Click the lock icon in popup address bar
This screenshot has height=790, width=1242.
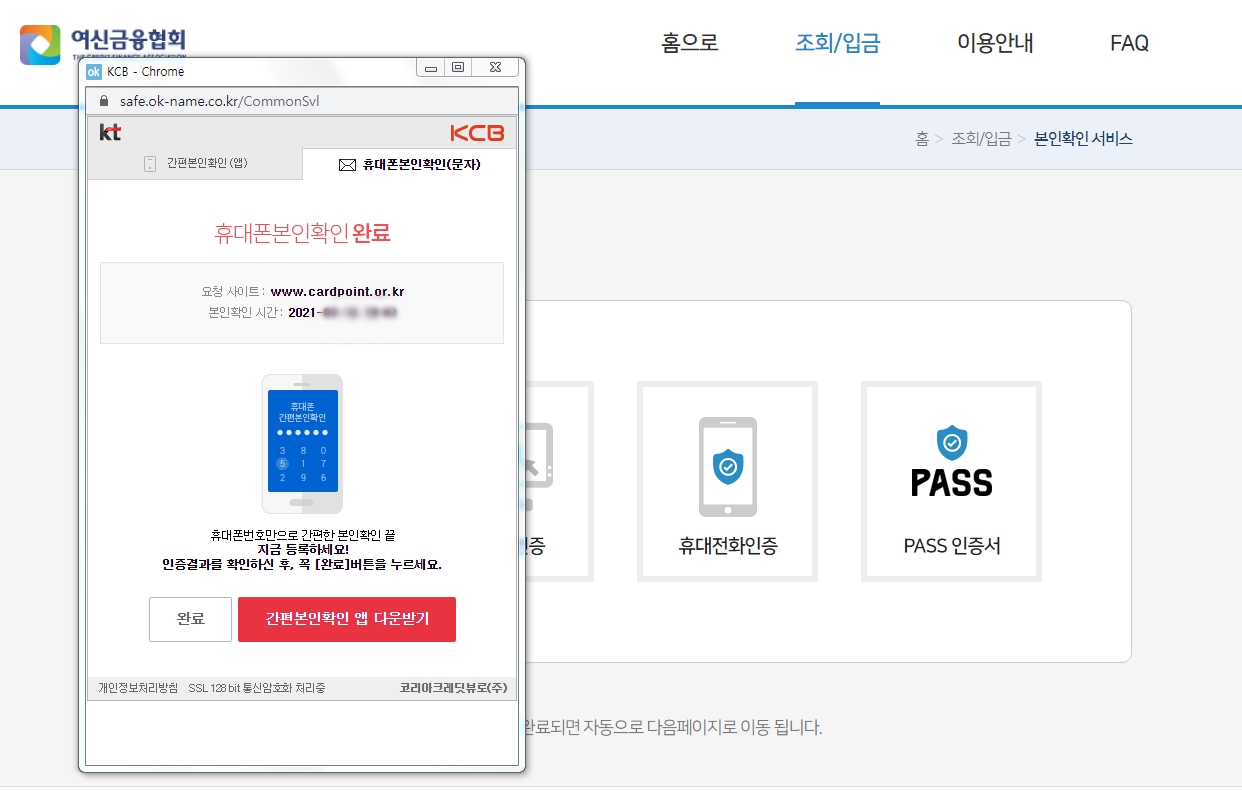102,101
